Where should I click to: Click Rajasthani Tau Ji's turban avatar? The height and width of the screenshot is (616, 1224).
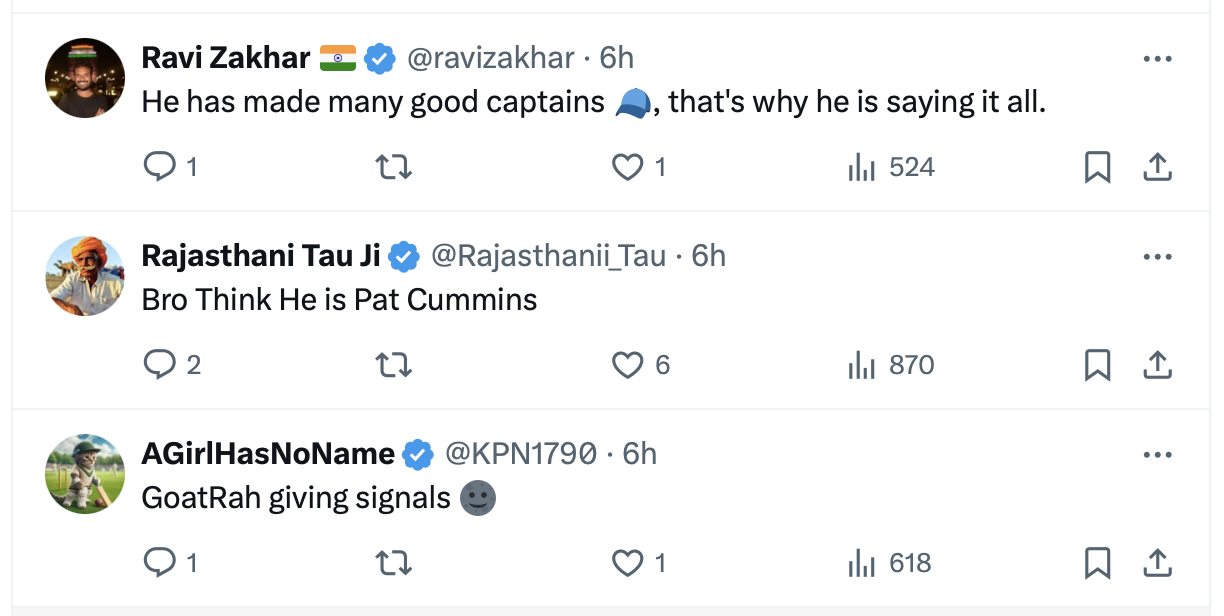tap(85, 276)
